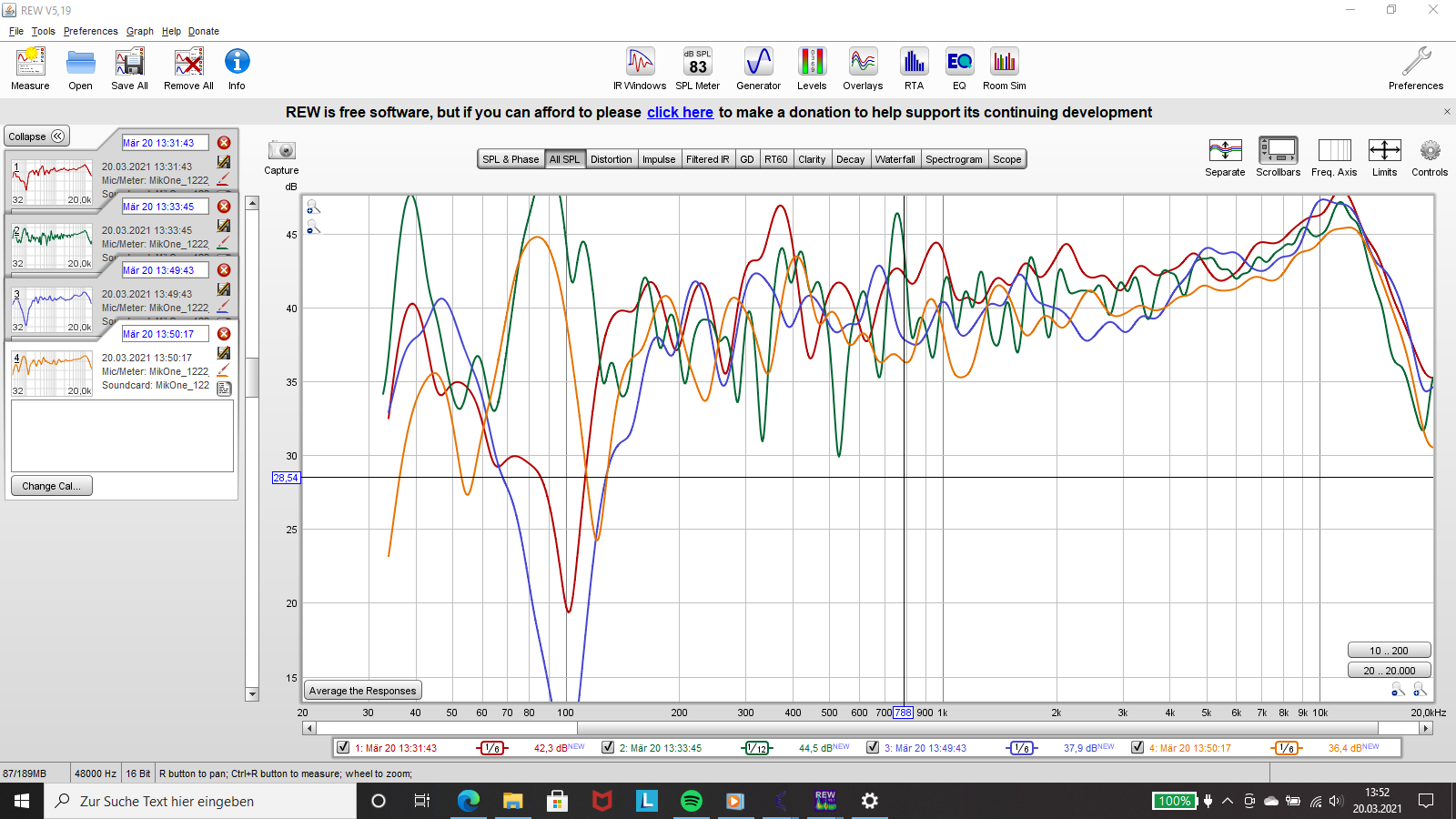
Task: Click 1/6 smoothing indicator for trace 1
Action: pyautogui.click(x=491, y=748)
